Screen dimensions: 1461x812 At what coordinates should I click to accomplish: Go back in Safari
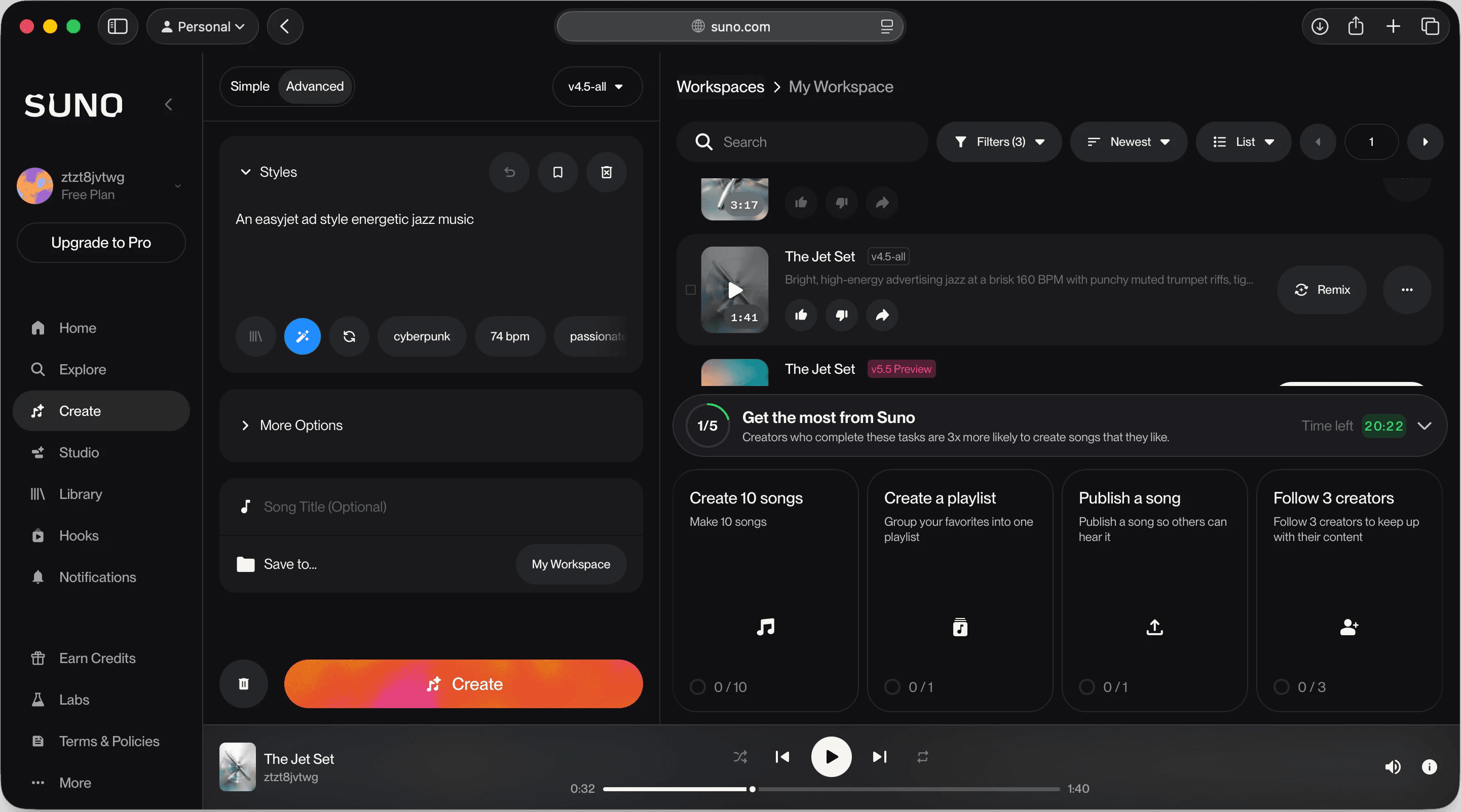(x=285, y=26)
